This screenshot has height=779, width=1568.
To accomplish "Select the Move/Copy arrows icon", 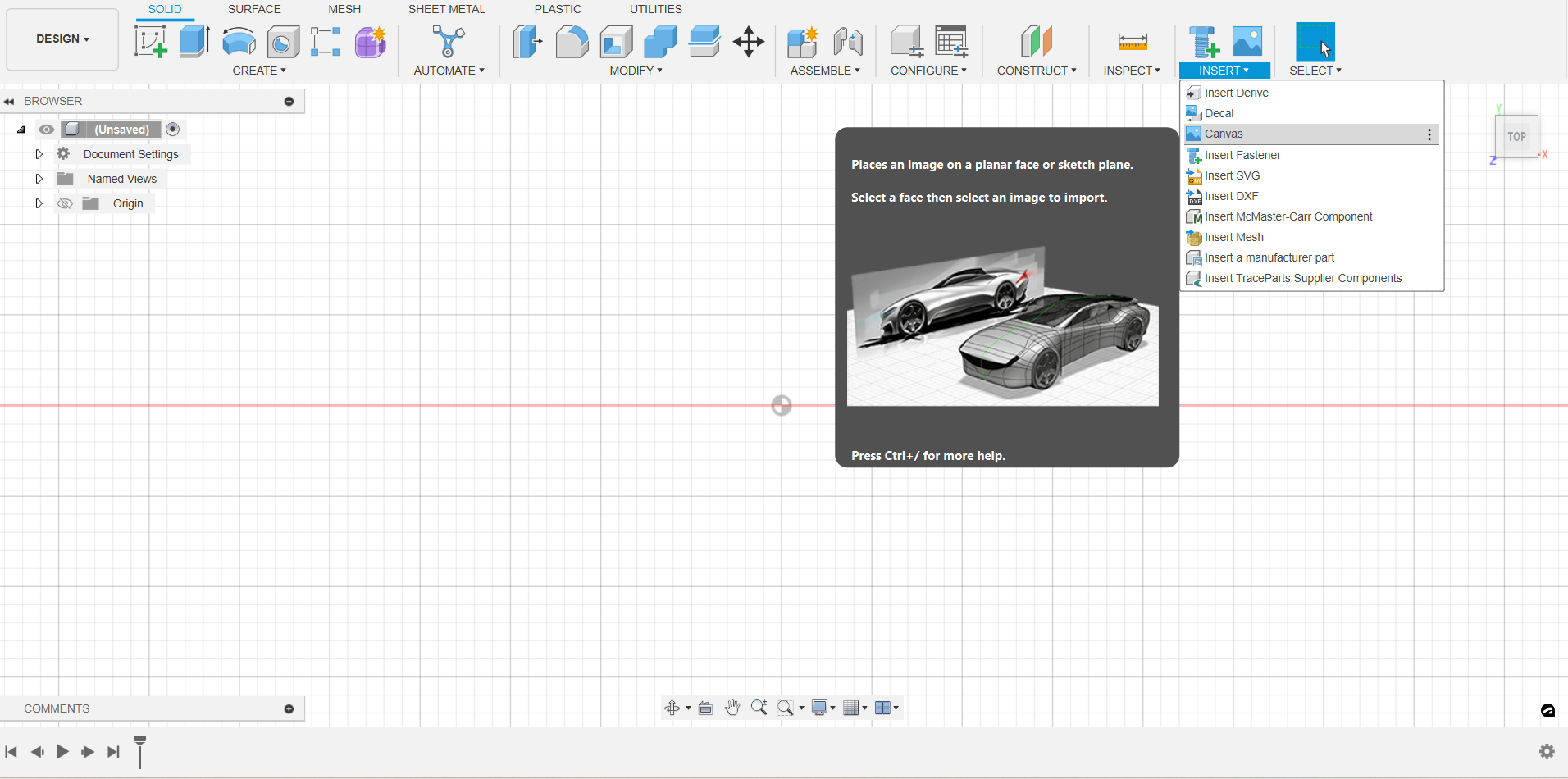I will 748,41.
